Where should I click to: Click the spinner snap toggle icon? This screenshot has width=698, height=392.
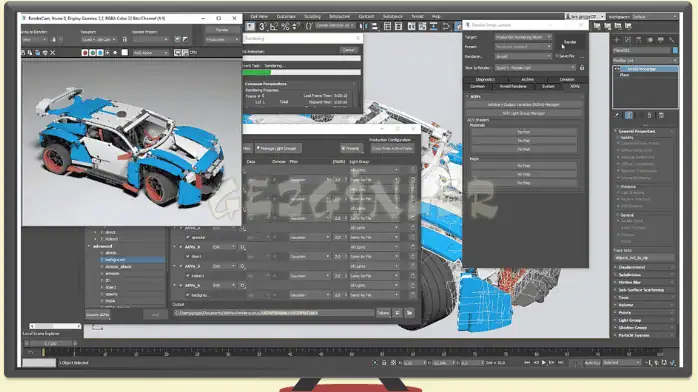pyautogui.click(x=296, y=27)
